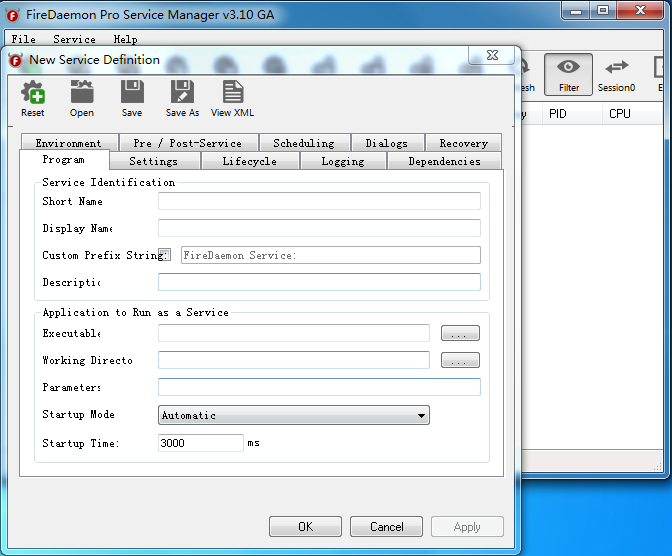Select the Program tab

coord(64,159)
